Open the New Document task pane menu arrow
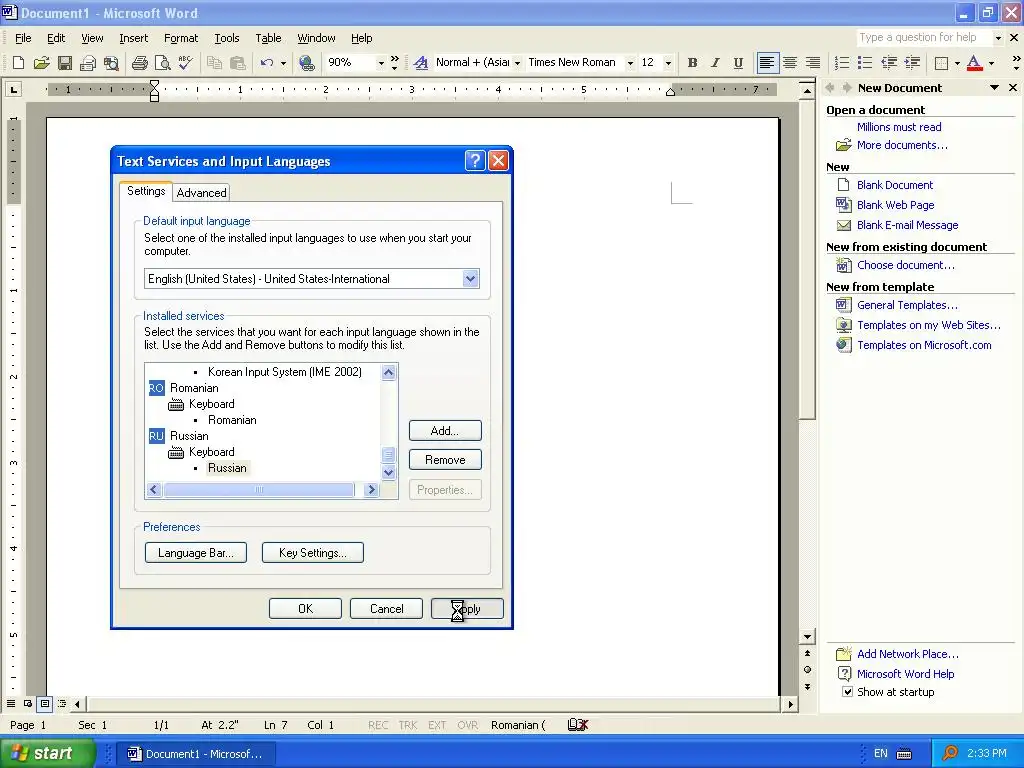The image size is (1024, 768). click(995, 88)
